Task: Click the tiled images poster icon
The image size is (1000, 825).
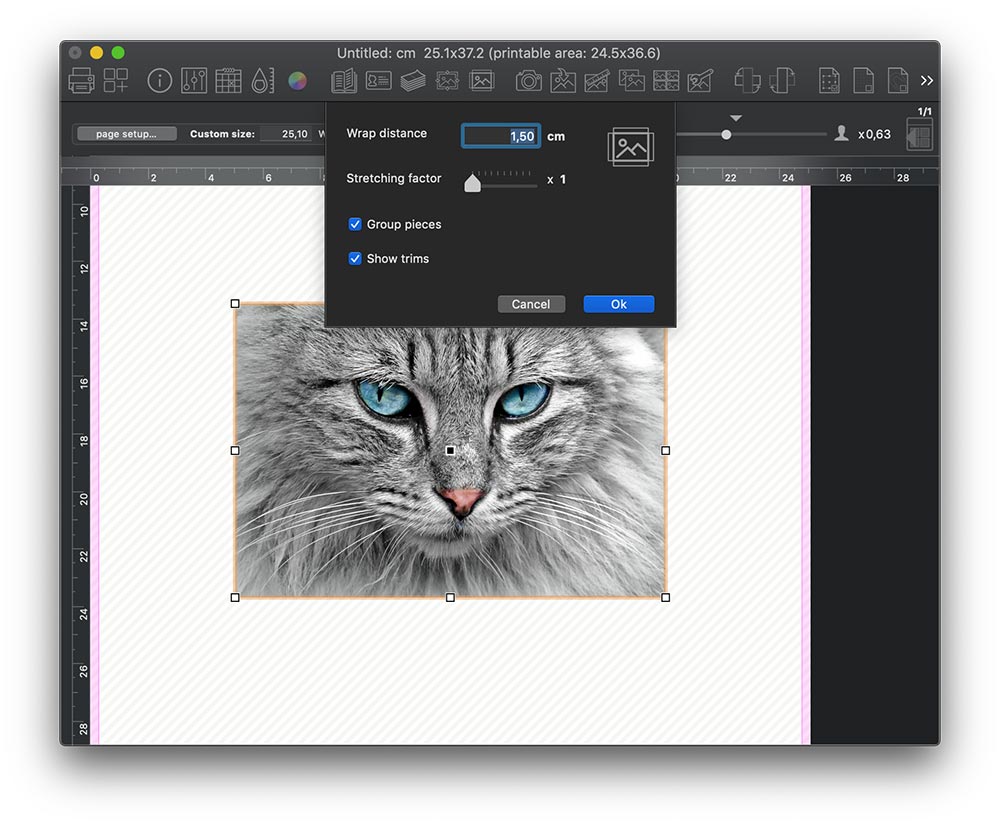Action: [665, 81]
